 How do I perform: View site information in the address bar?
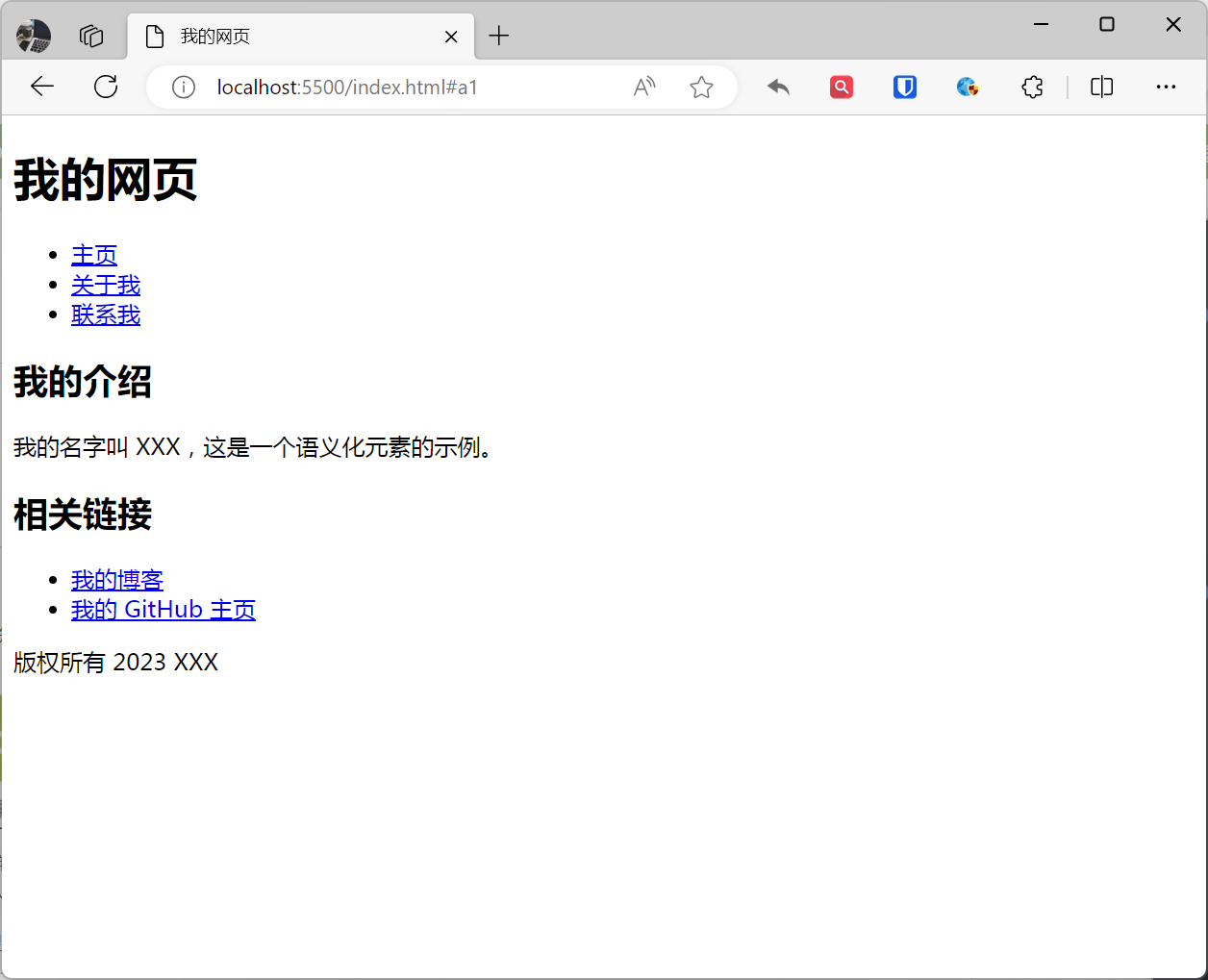pyautogui.click(x=183, y=87)
